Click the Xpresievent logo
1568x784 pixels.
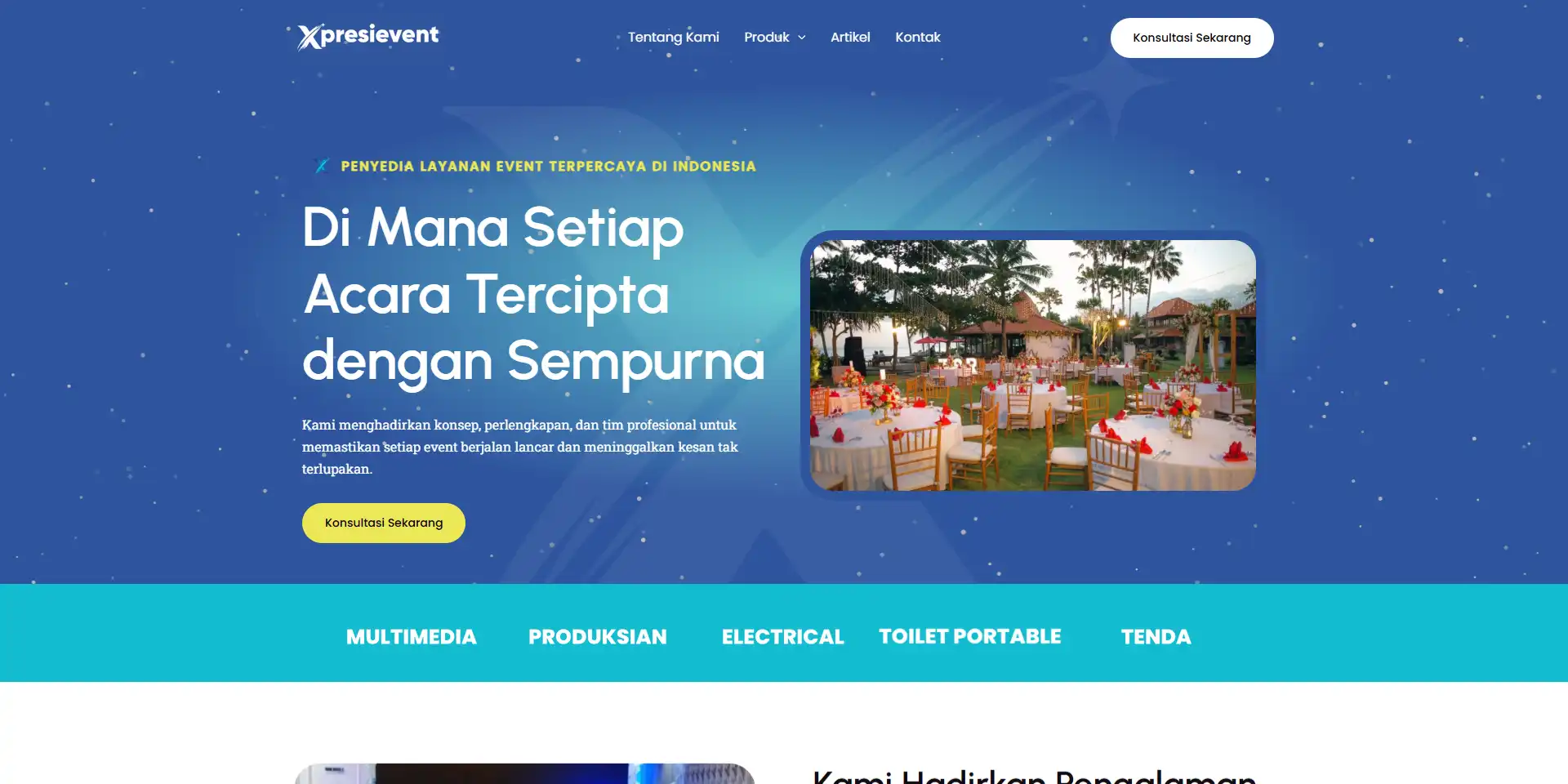368,37
